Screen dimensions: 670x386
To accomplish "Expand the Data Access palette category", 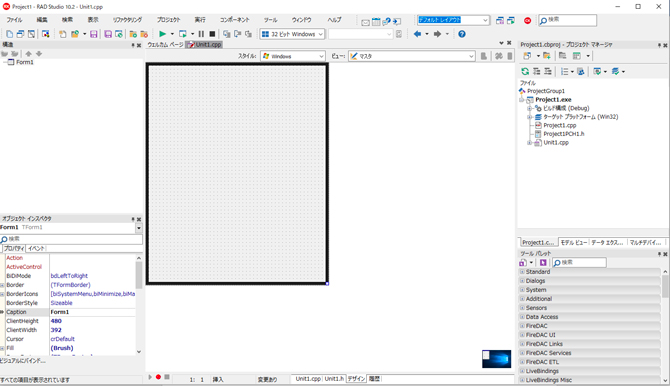I will [522, 317].
